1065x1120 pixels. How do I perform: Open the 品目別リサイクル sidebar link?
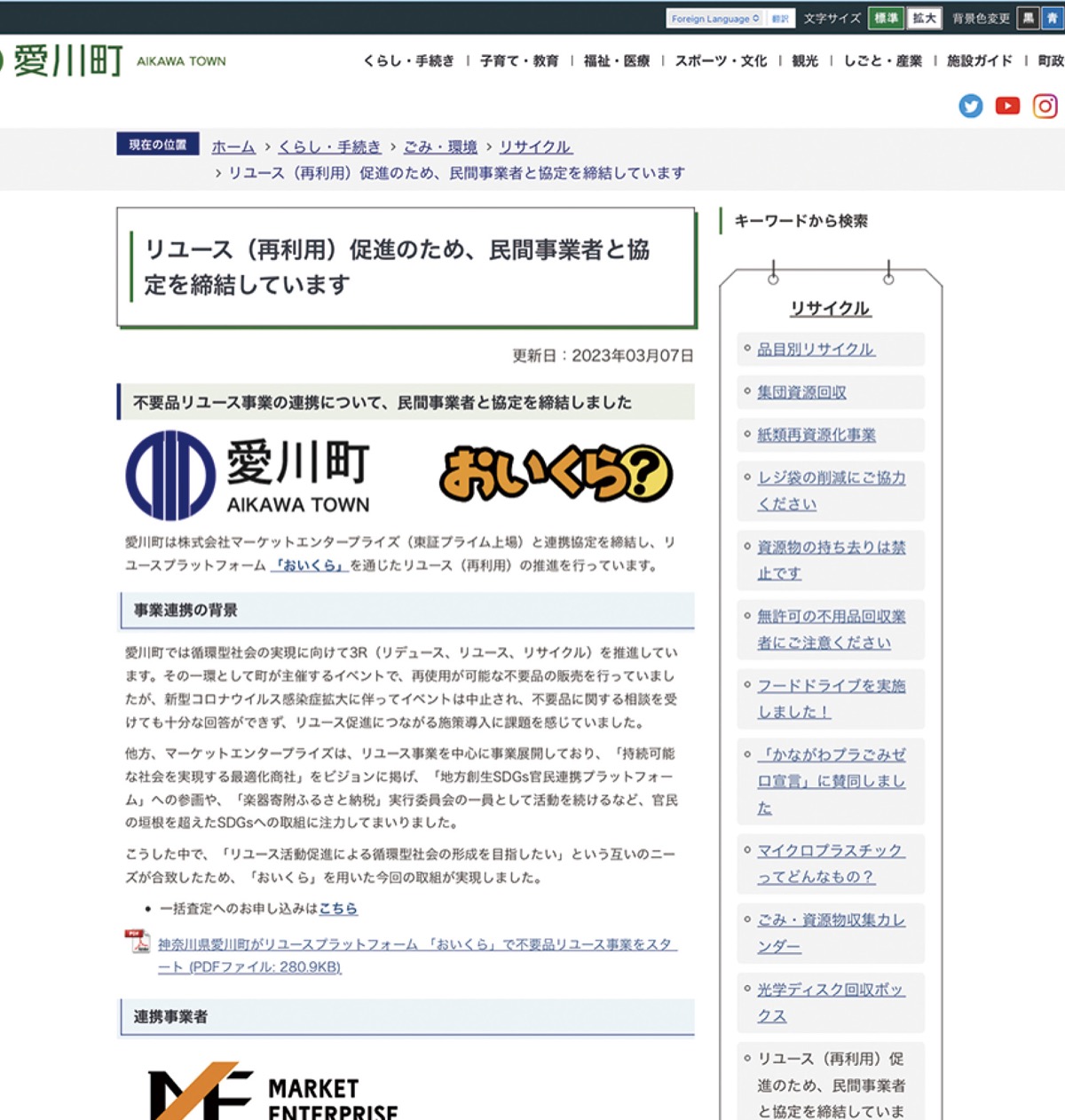[x=816, y=349]
